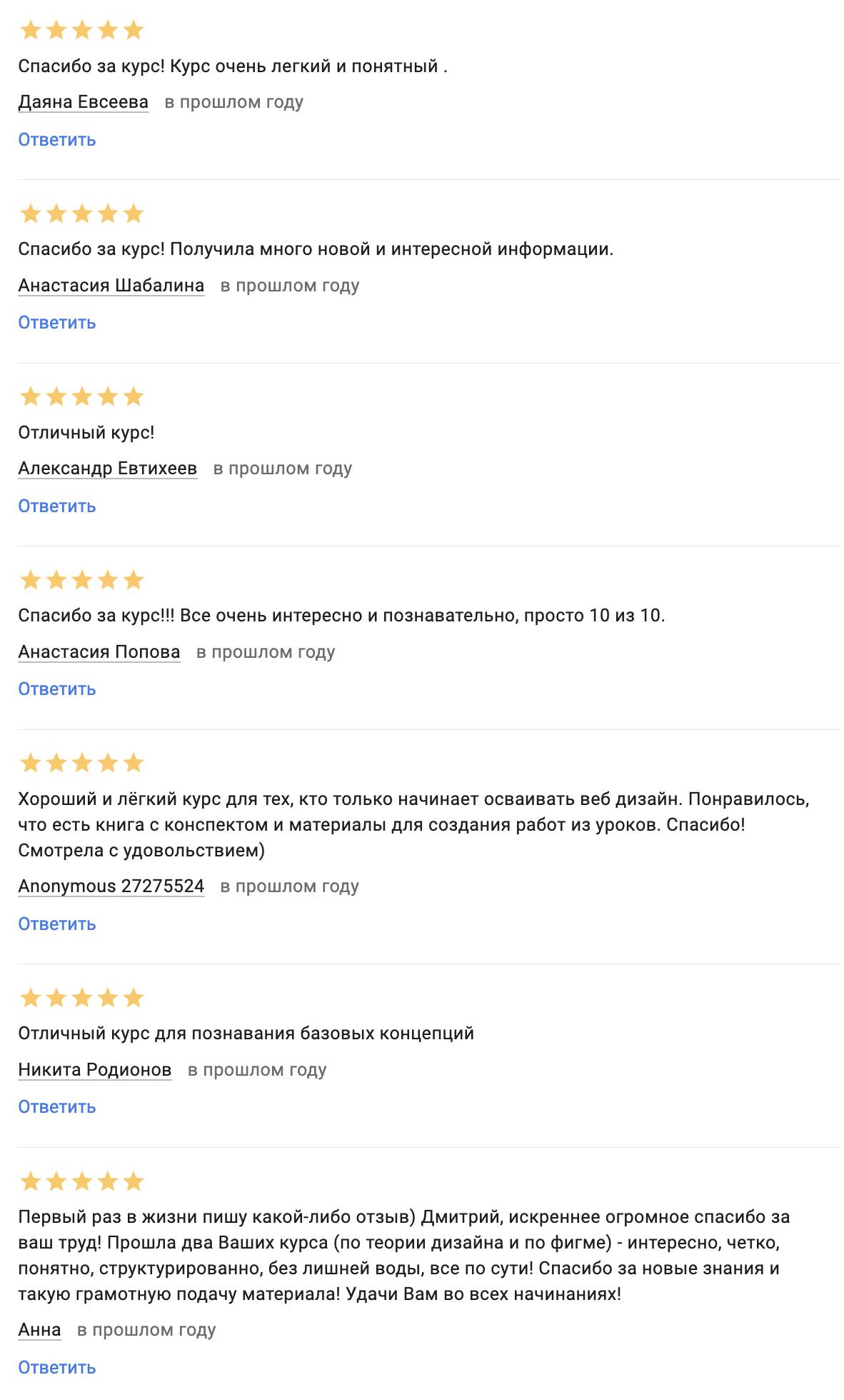The width and height of the screenshot is (844, 1400).
Task: Click first star of Даяна Евсеева's review
Action: pos(31,31)
